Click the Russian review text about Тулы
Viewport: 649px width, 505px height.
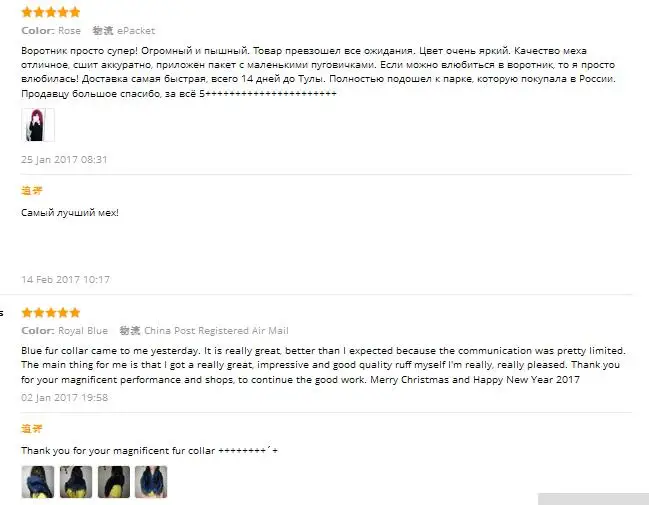(x=318, y=72)
